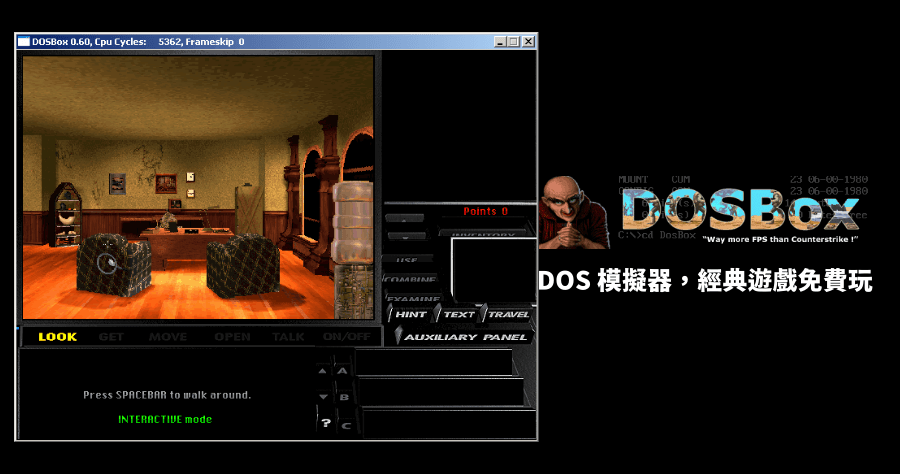Click the COMBINE inventory button

coord(411,279)
